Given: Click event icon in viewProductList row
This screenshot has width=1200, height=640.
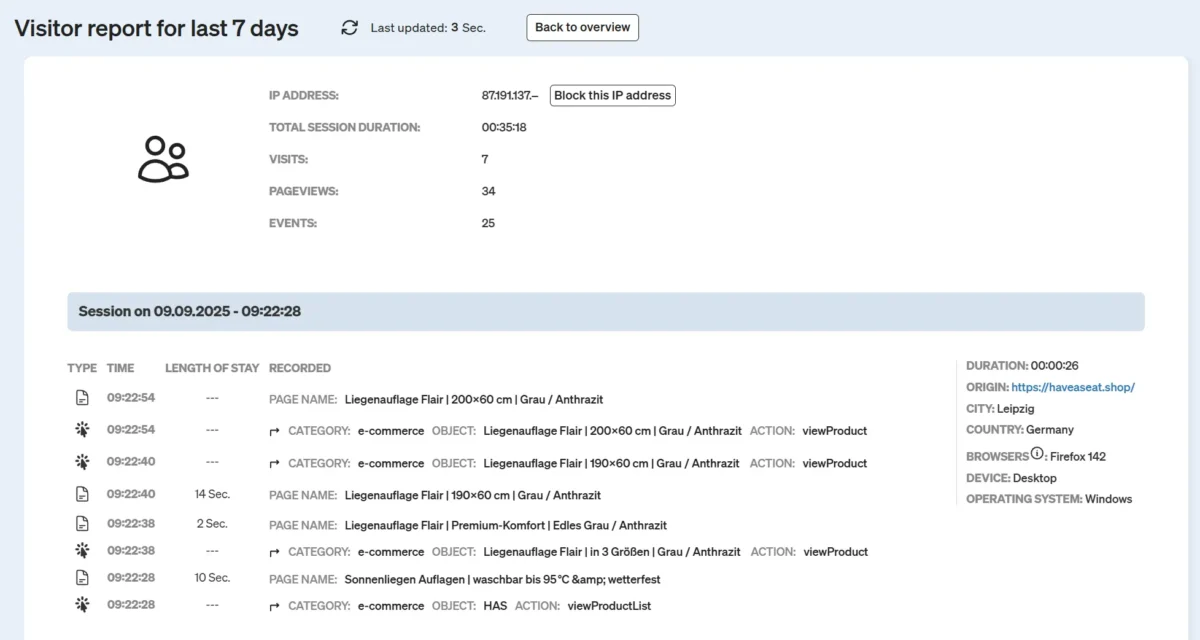Looking at the screenshot, I should [x=82, y=605].
